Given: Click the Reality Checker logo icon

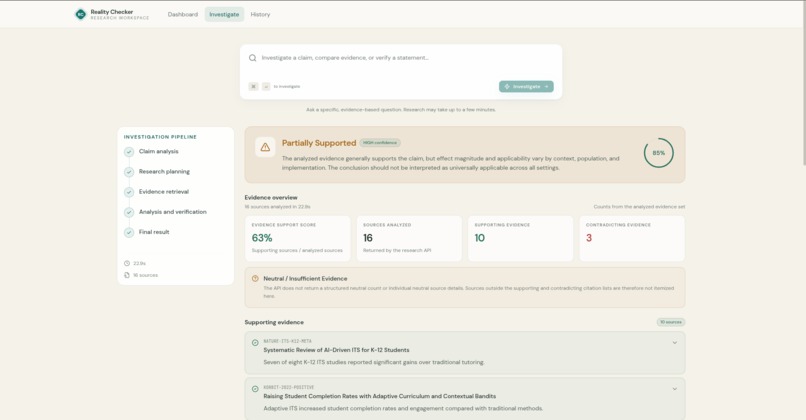Looking at the screenshot, I should [80, 14].
